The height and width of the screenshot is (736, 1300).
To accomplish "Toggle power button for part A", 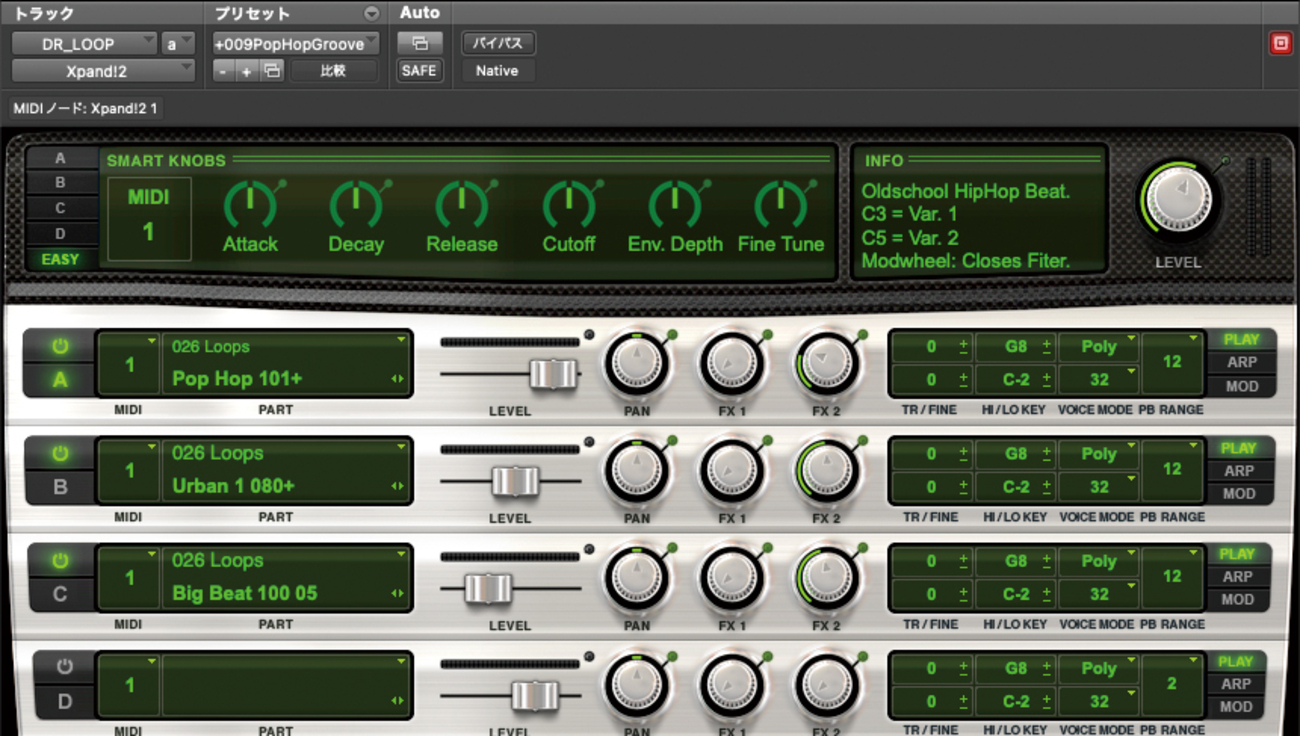I will pos(60,347).
